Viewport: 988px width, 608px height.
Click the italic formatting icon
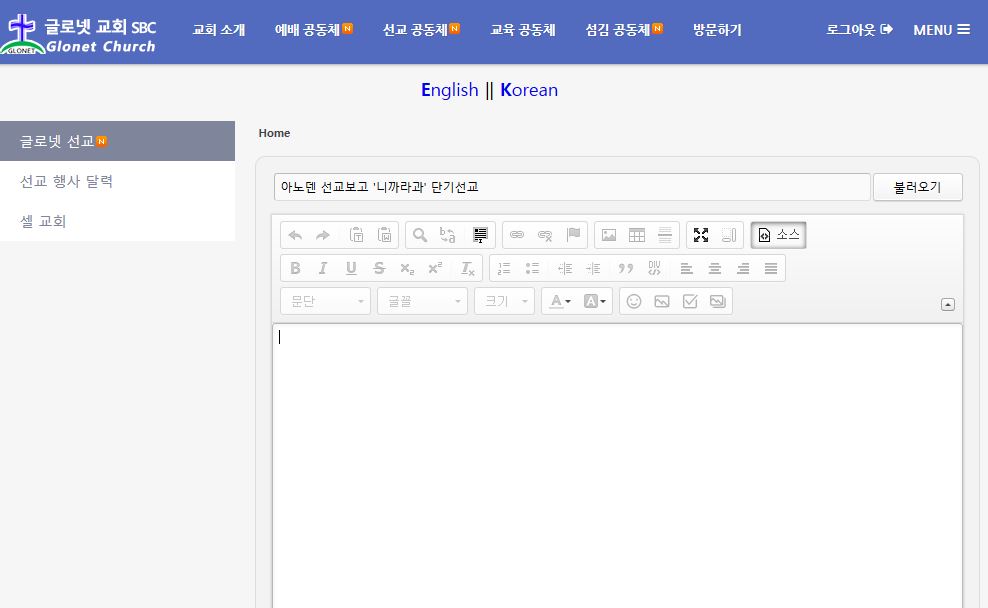point(323,268)
